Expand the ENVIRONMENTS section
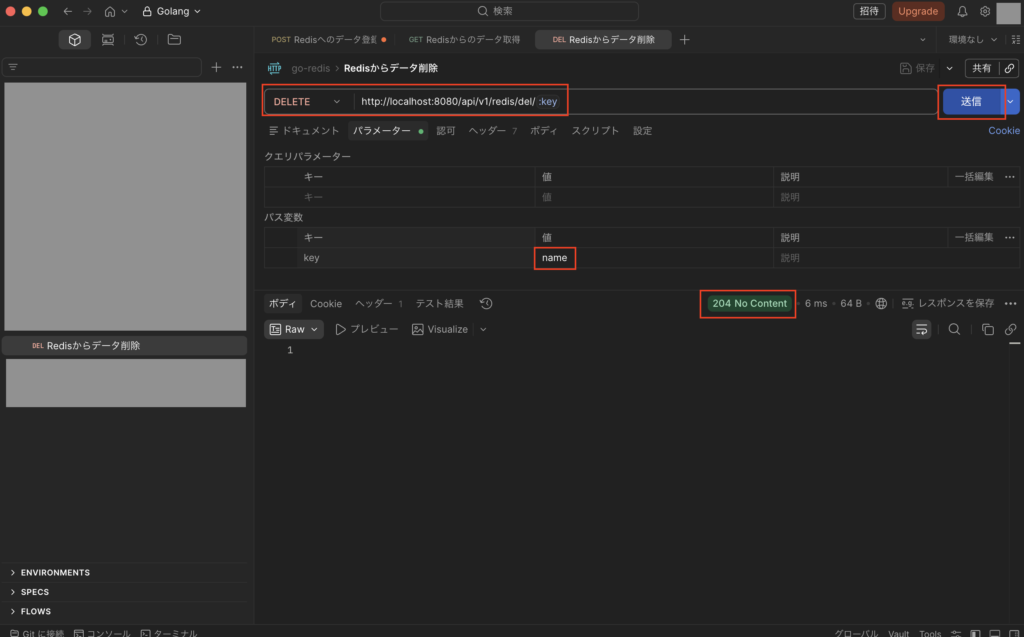 click(55, 573)
